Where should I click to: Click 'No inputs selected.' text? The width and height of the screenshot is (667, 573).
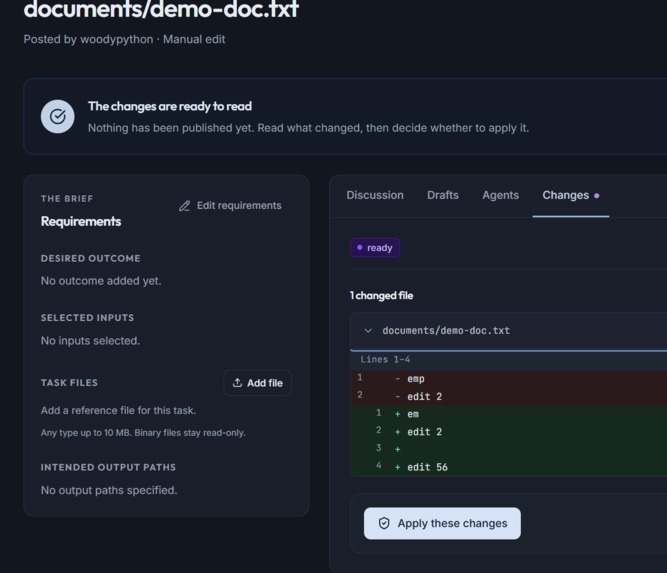(x=90, y=341)
